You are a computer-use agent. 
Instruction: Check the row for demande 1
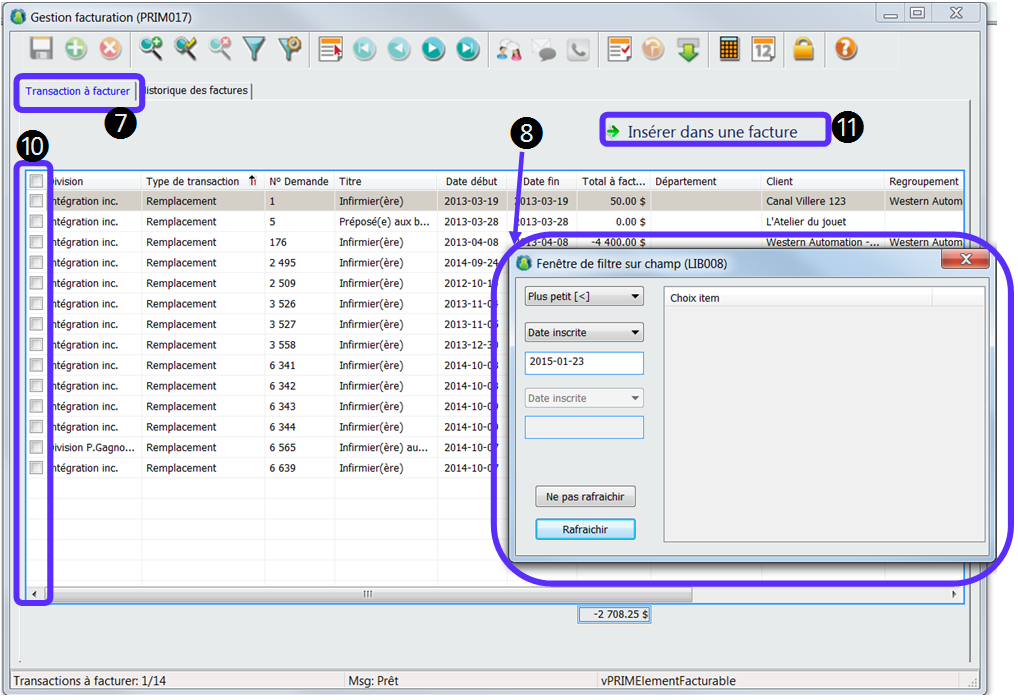coord(37,201)
